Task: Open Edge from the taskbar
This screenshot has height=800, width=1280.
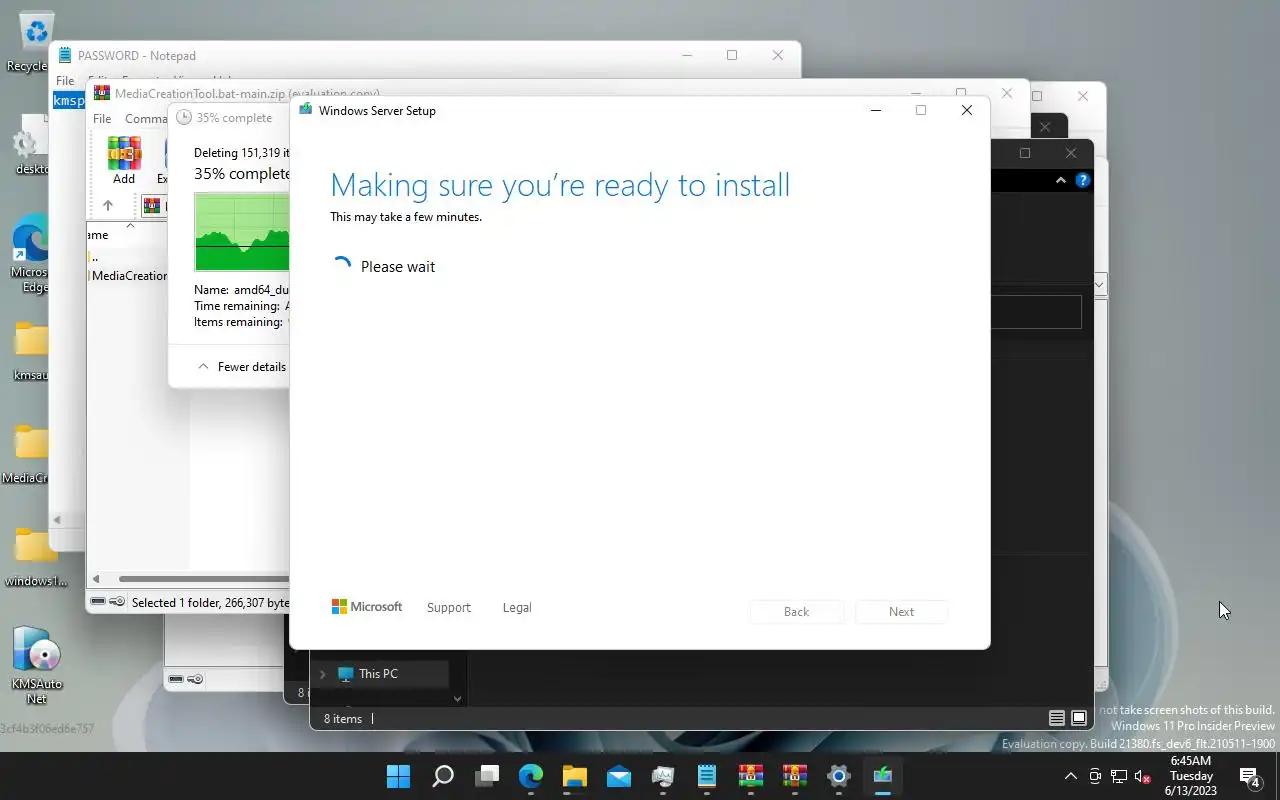Action: (530, 776)
